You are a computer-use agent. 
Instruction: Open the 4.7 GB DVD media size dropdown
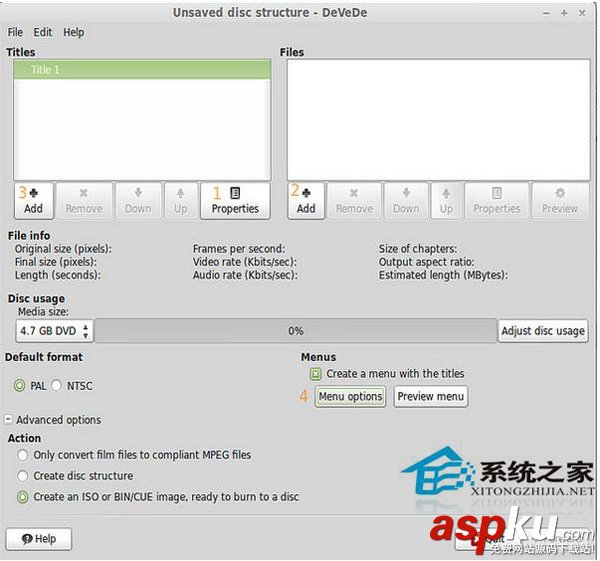(54, 331)
